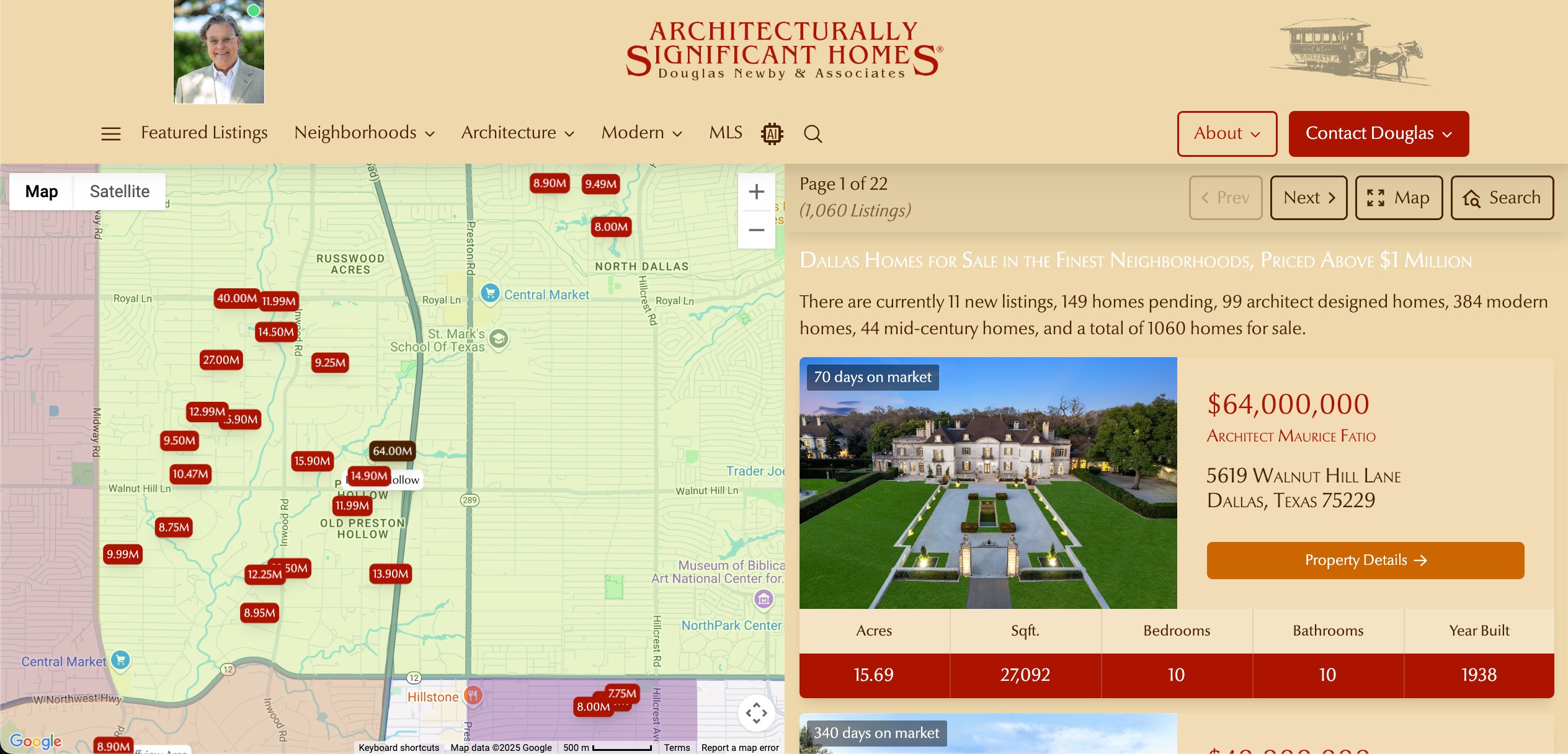The width and height of the screenshot is (1568, 754).
Task: Click the Central Market map pin
Action: pyautogui.click(x=490, y=293)
